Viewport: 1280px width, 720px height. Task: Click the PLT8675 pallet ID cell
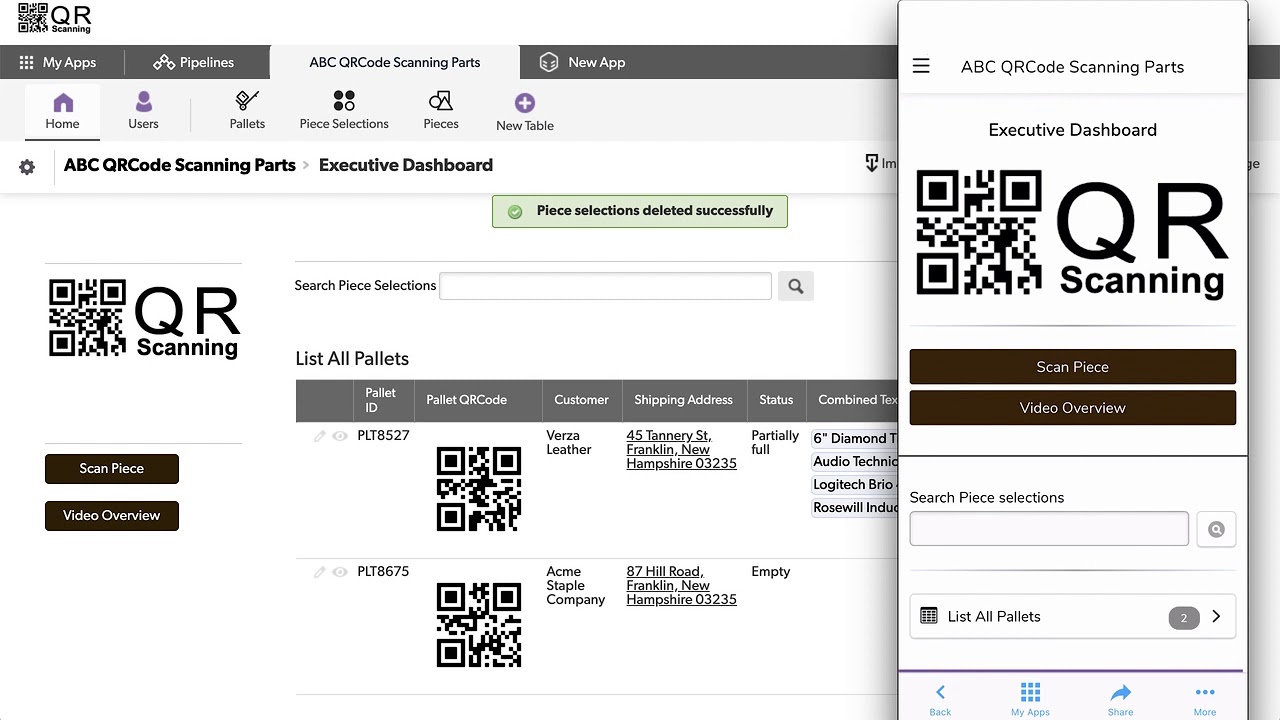383,572
